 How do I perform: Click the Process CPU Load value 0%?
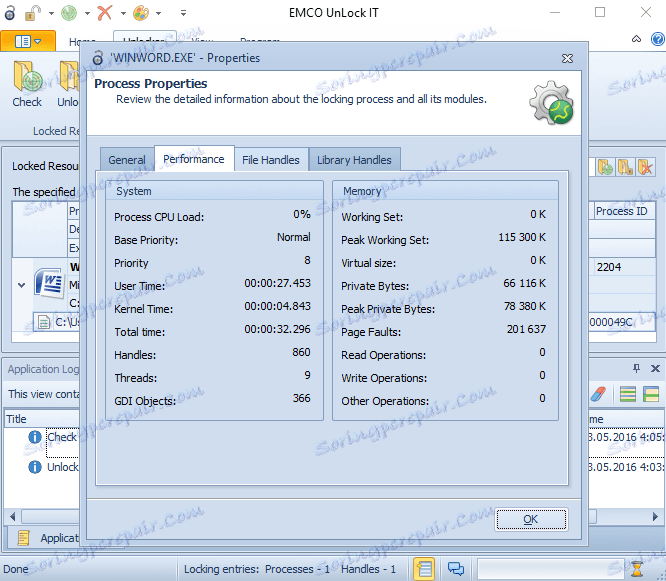coord(302,214)
